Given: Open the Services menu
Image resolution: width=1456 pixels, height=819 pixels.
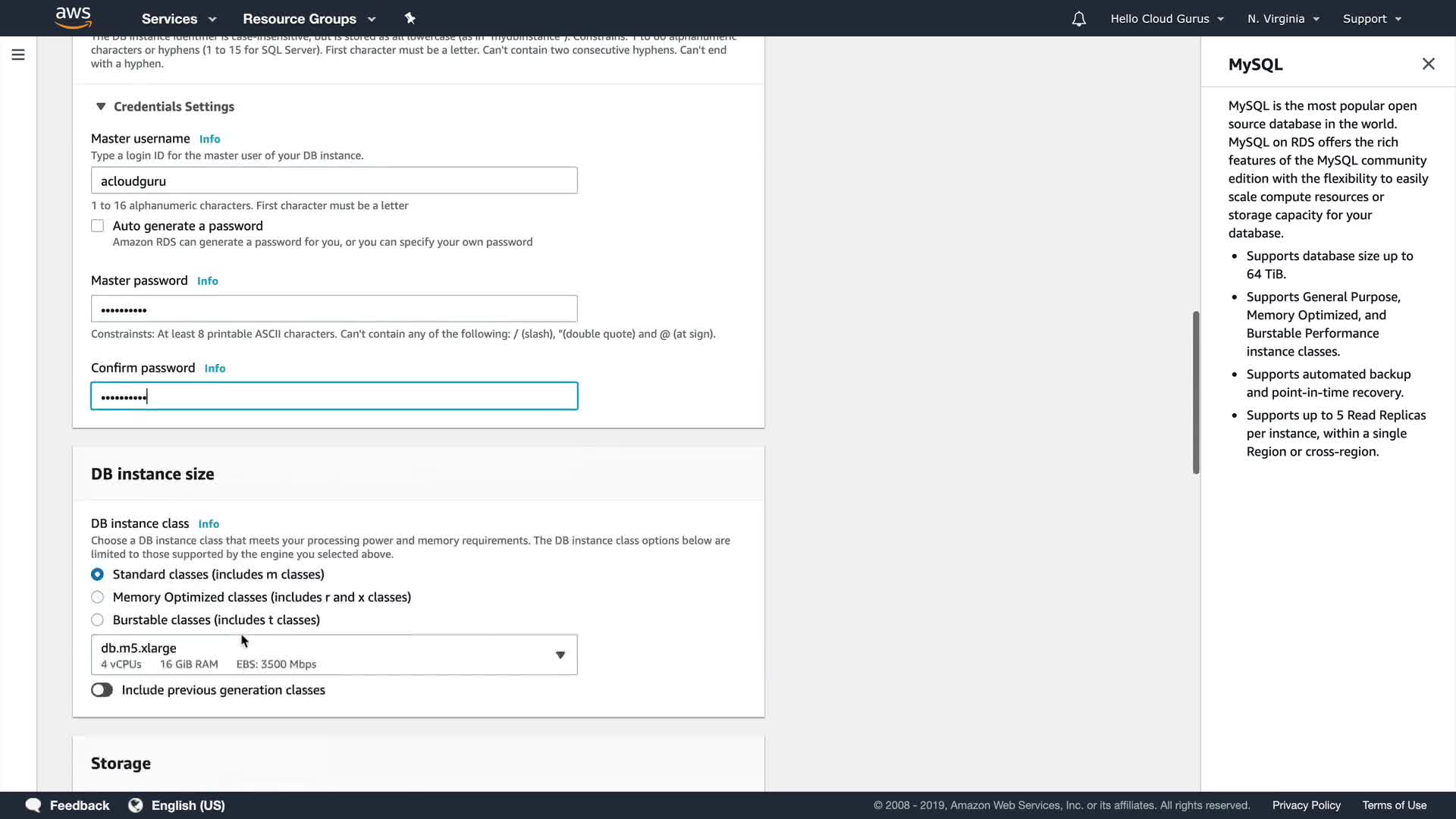Looking at the screenshot, I should pyautogui.click(x=178, y=19).
